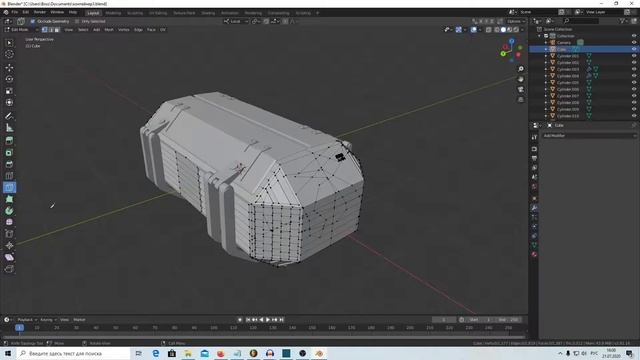Toggle camera view icon in viewport
The height and width of the screenshot is (360, 640).
521,89
